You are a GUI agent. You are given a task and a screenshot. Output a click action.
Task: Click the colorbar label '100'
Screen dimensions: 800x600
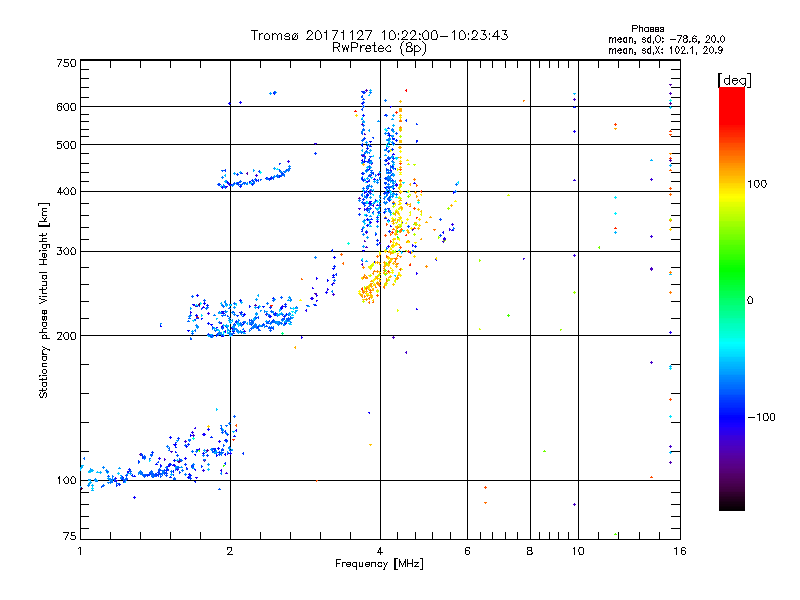(x=757, y=184)
